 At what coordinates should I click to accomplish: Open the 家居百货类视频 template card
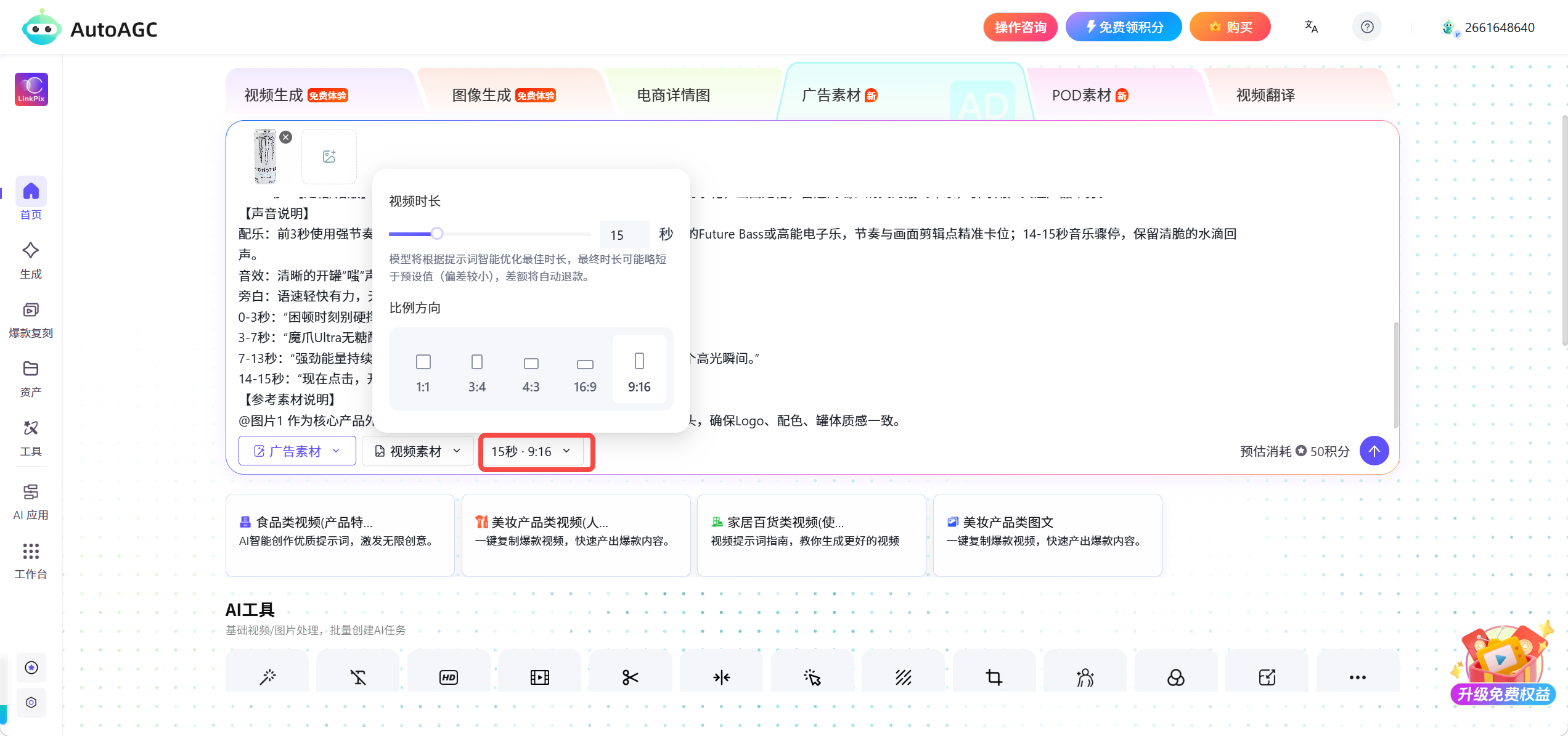click(812, 535)
